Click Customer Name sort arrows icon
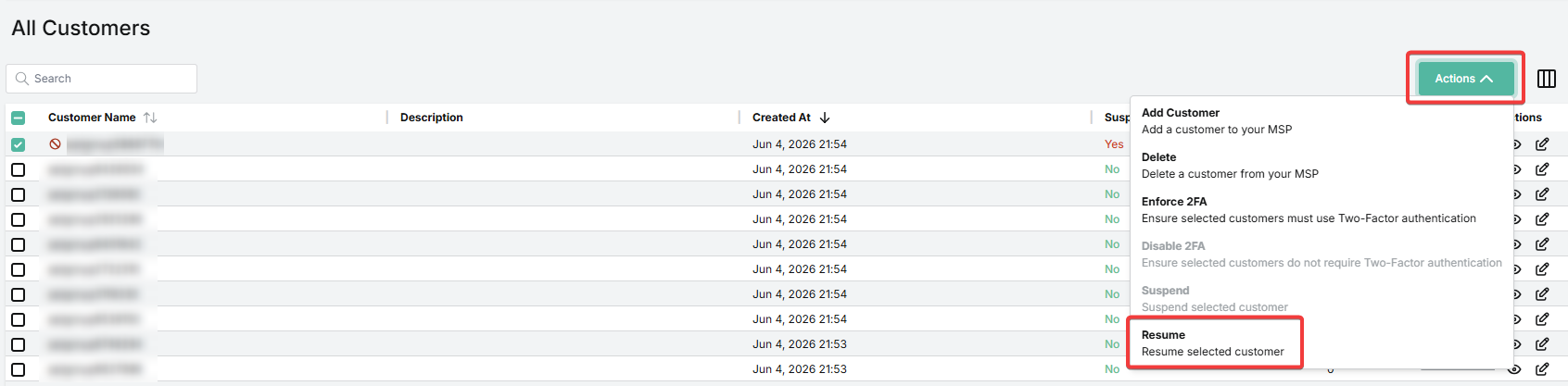Image resolution: width=1568 pixels, height=386 pixels. pyautogui.click(x=150, y=118)
